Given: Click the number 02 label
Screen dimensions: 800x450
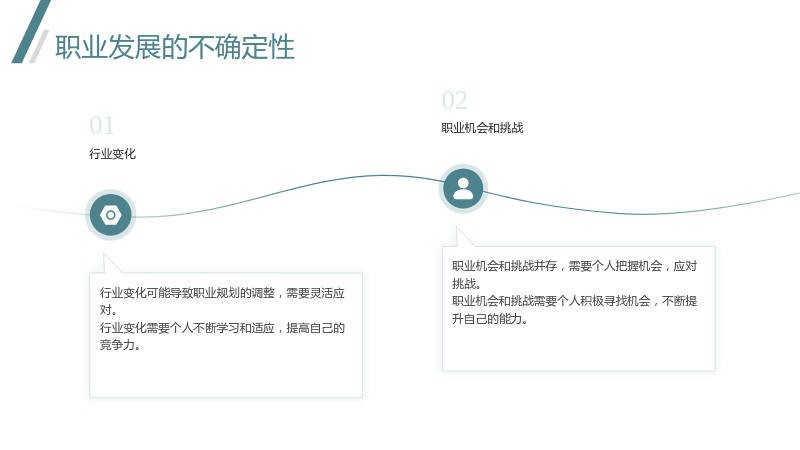Looking at the screenshot, I should pyautogui.click(x=455, y=101).
